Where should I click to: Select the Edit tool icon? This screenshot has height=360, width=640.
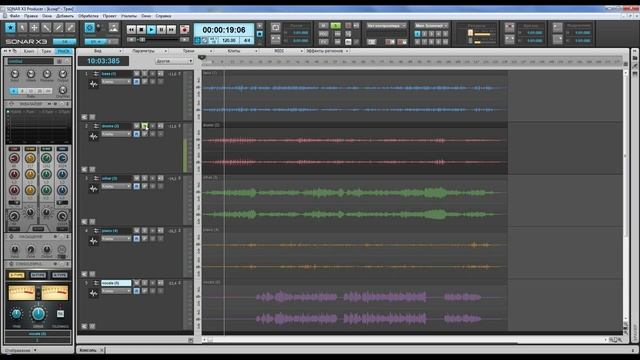point(46,28)
